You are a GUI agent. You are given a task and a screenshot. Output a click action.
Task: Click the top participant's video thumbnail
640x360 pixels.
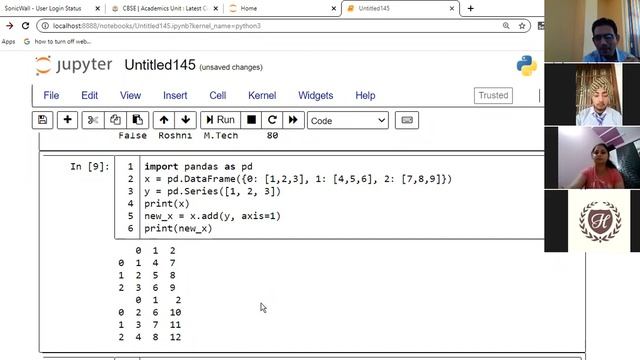pos(592,31)
